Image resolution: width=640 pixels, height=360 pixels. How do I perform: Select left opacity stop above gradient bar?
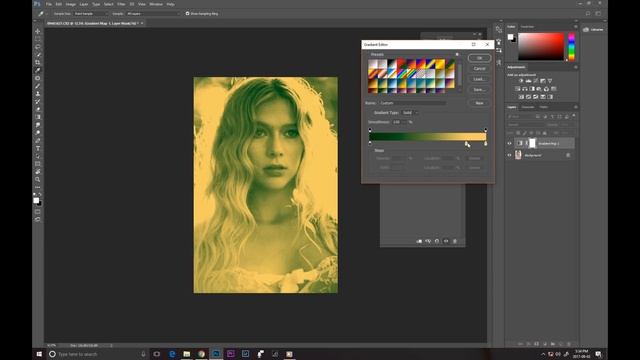point(370,130)
